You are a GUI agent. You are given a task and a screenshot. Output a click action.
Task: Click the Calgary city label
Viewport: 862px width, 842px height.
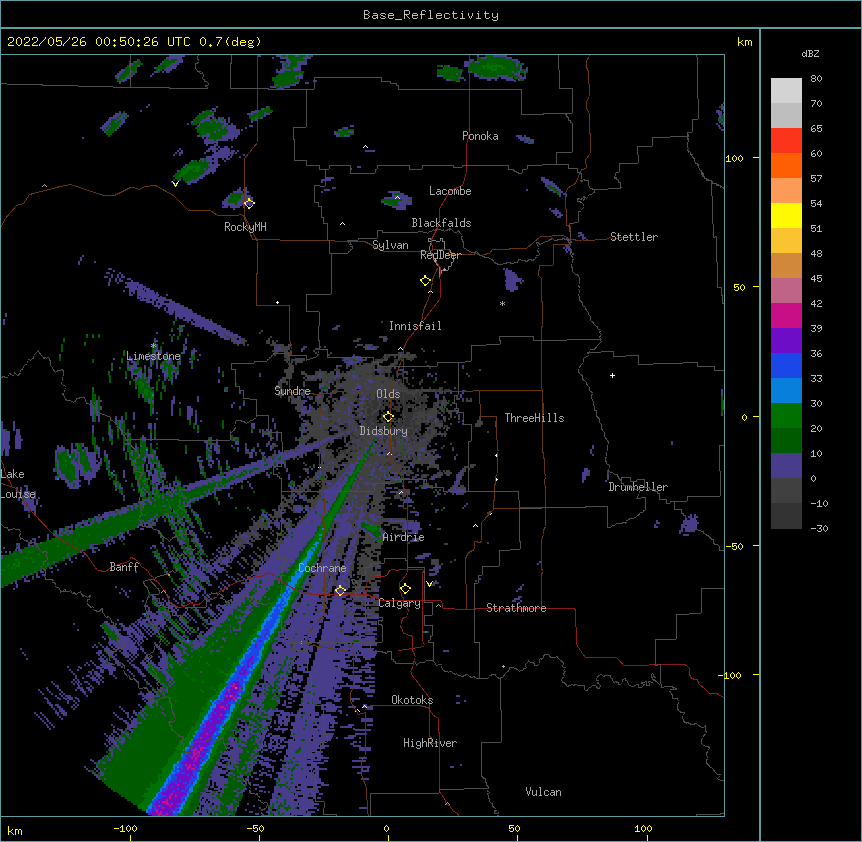click(x=400, y=603)
